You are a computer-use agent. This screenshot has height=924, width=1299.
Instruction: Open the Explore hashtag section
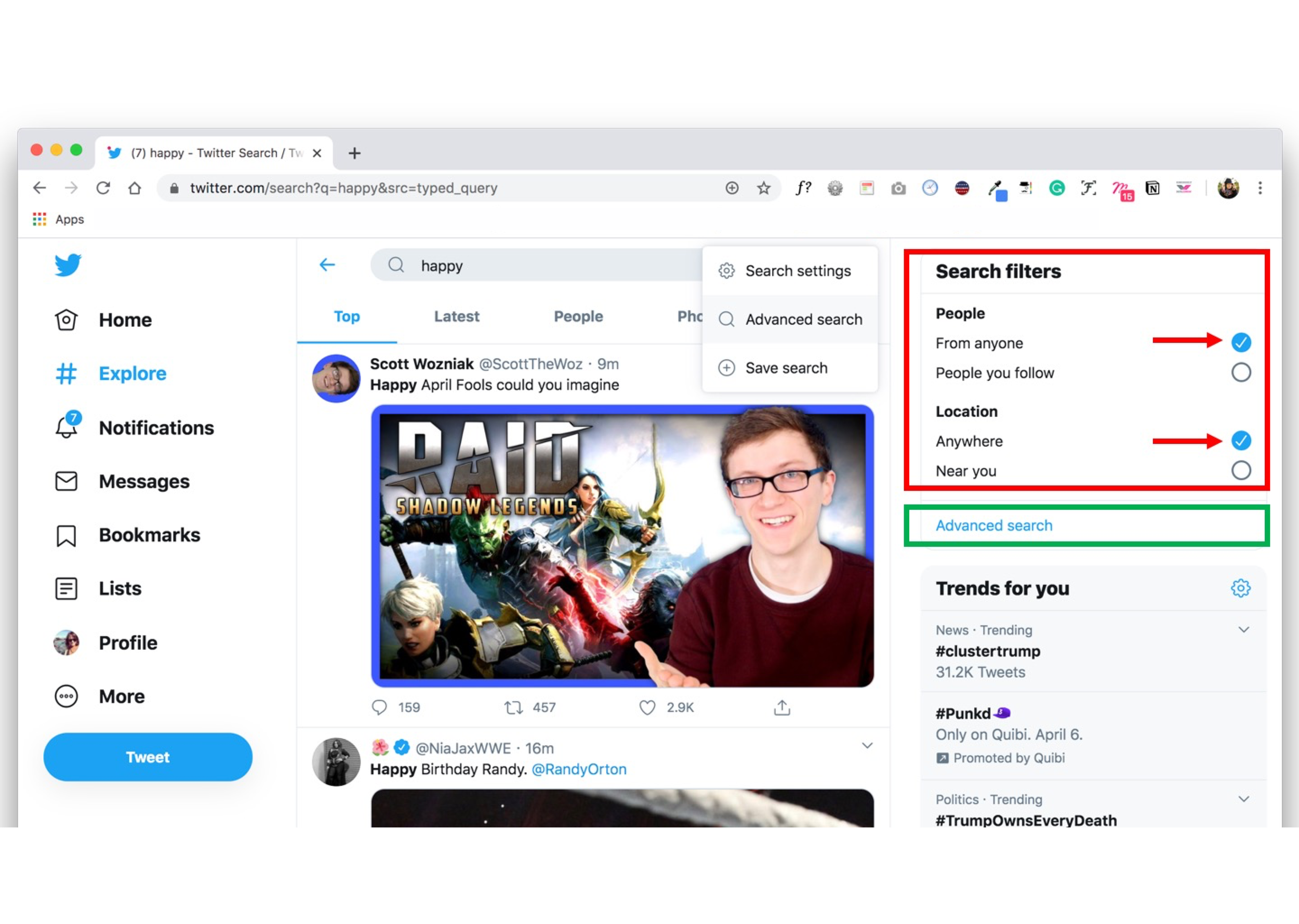click(110, 374)
